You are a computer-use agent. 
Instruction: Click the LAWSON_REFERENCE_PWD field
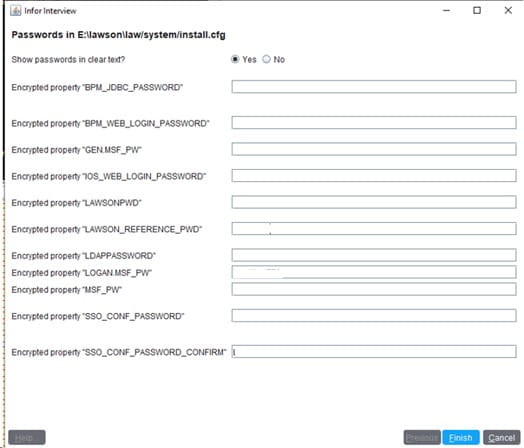[374, 229]
